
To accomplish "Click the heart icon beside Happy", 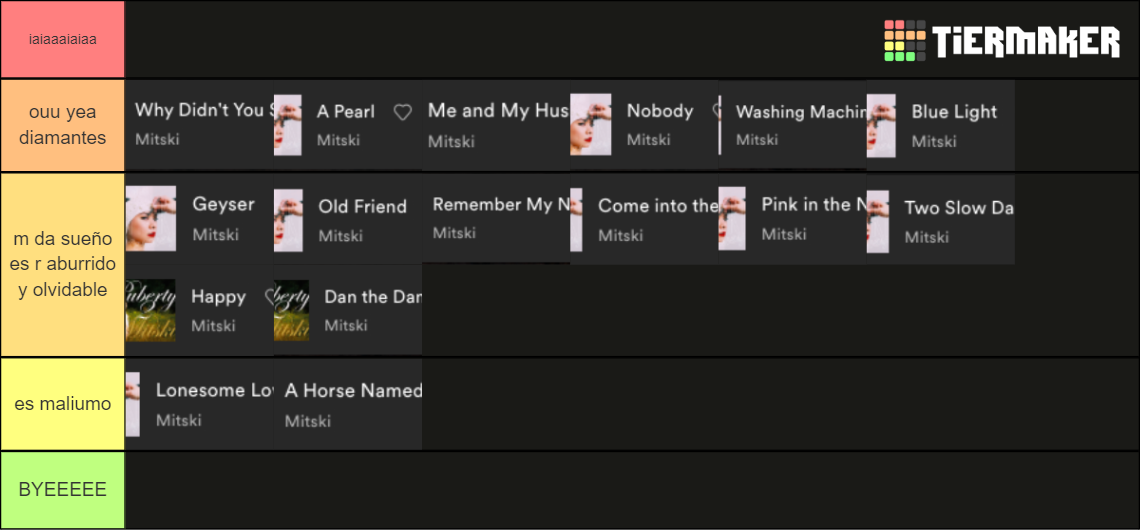I will pos(271,297).
